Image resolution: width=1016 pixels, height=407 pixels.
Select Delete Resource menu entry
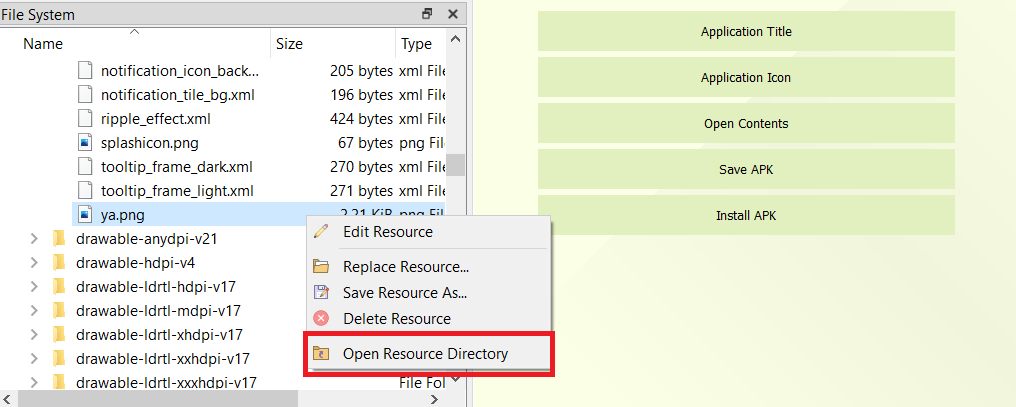coord(396,319)
